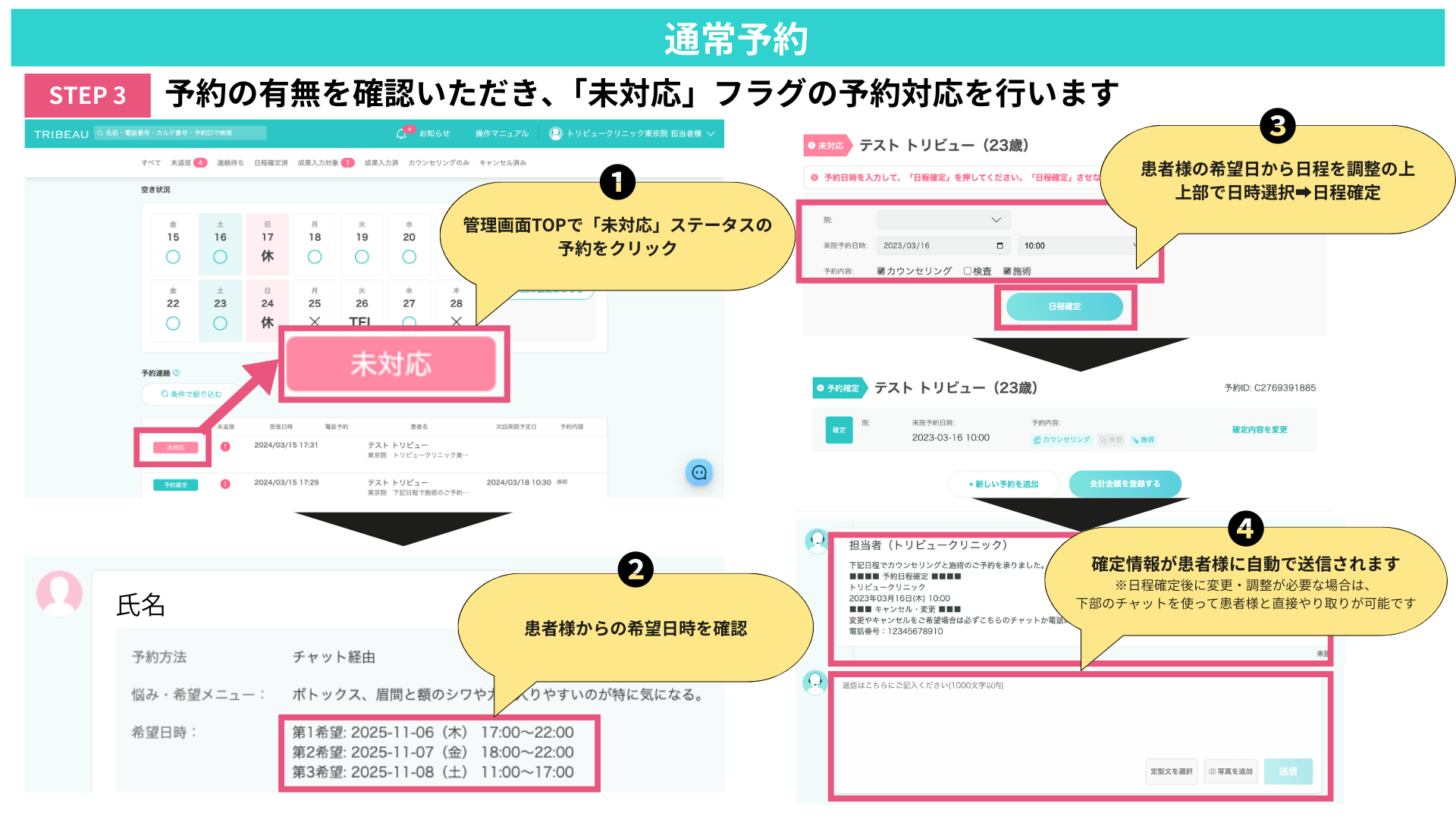Viewport: 1456px width, 819px height.
Task: Switch to the 未返信 tab
Action: click(181, 162)
